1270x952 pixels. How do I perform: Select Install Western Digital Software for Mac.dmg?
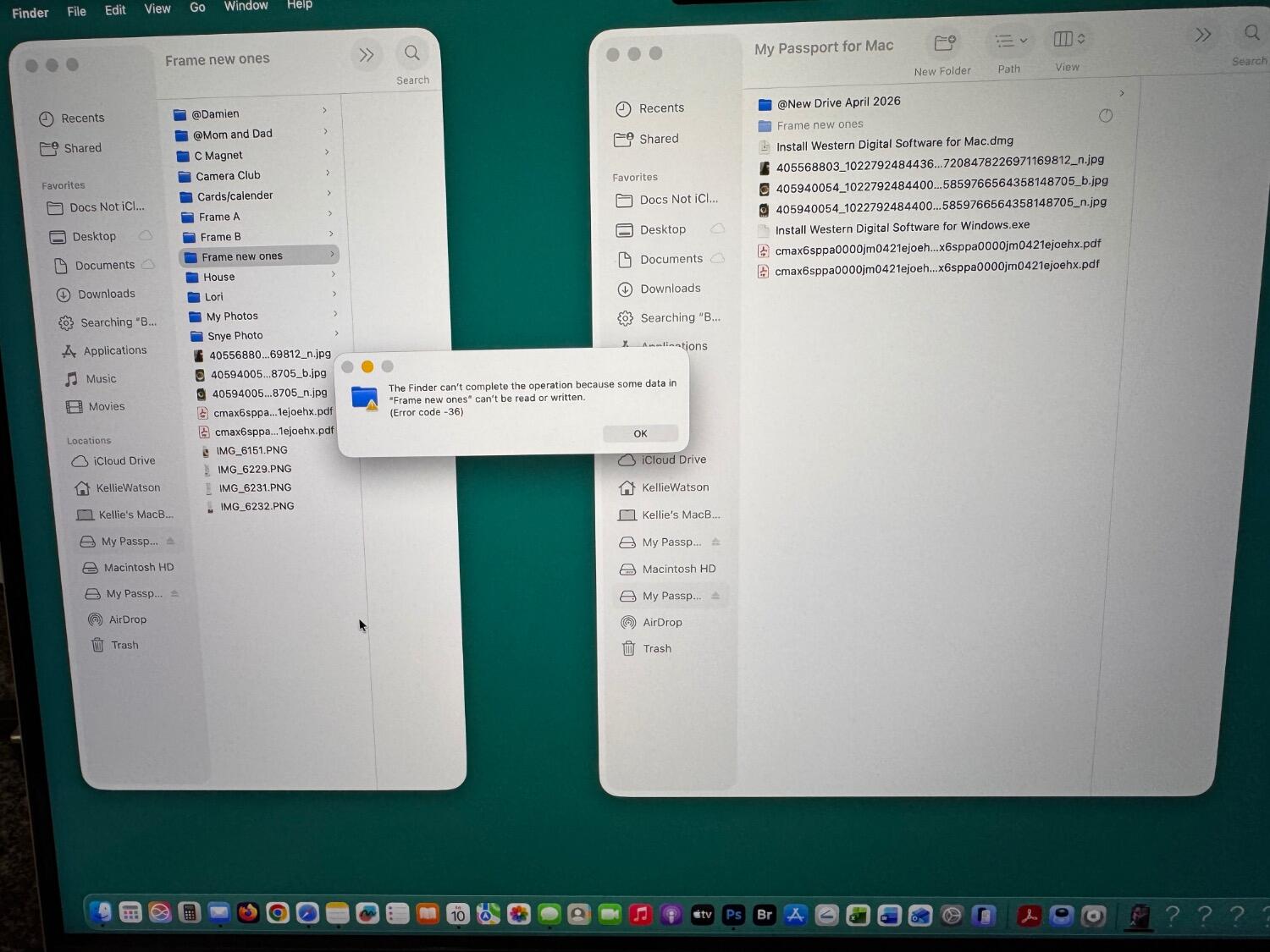pos(894,144)
